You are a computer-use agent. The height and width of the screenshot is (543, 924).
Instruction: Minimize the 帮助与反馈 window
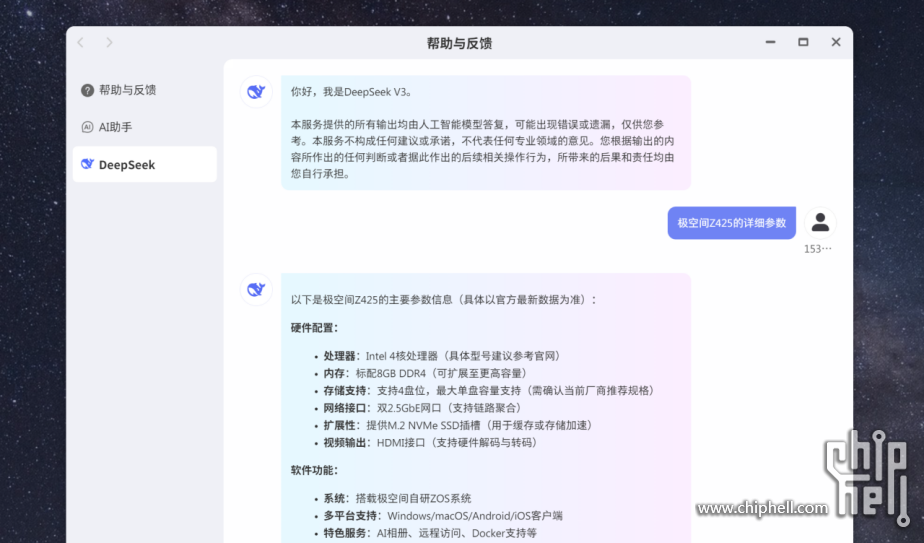click(770, 42)
